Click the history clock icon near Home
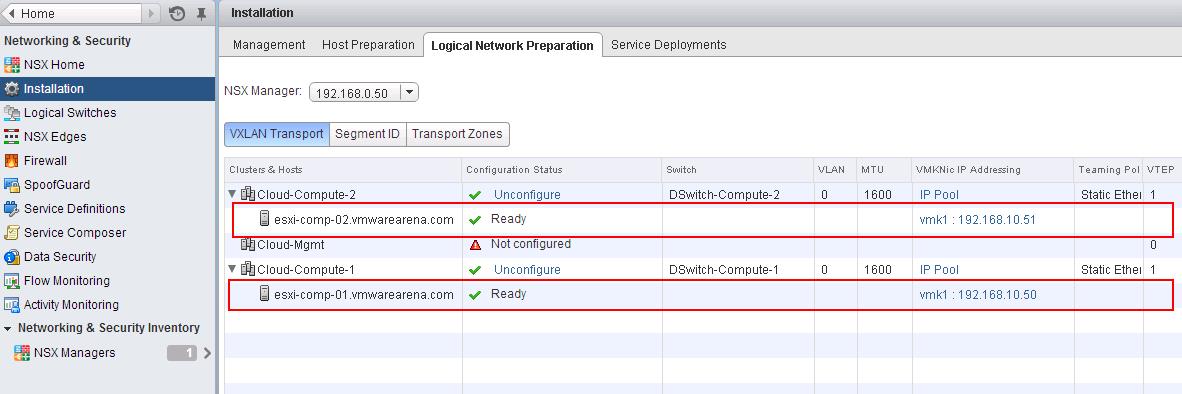Image resolution: width=1182 pixels, height=394 pixels. tap(177, 14)
